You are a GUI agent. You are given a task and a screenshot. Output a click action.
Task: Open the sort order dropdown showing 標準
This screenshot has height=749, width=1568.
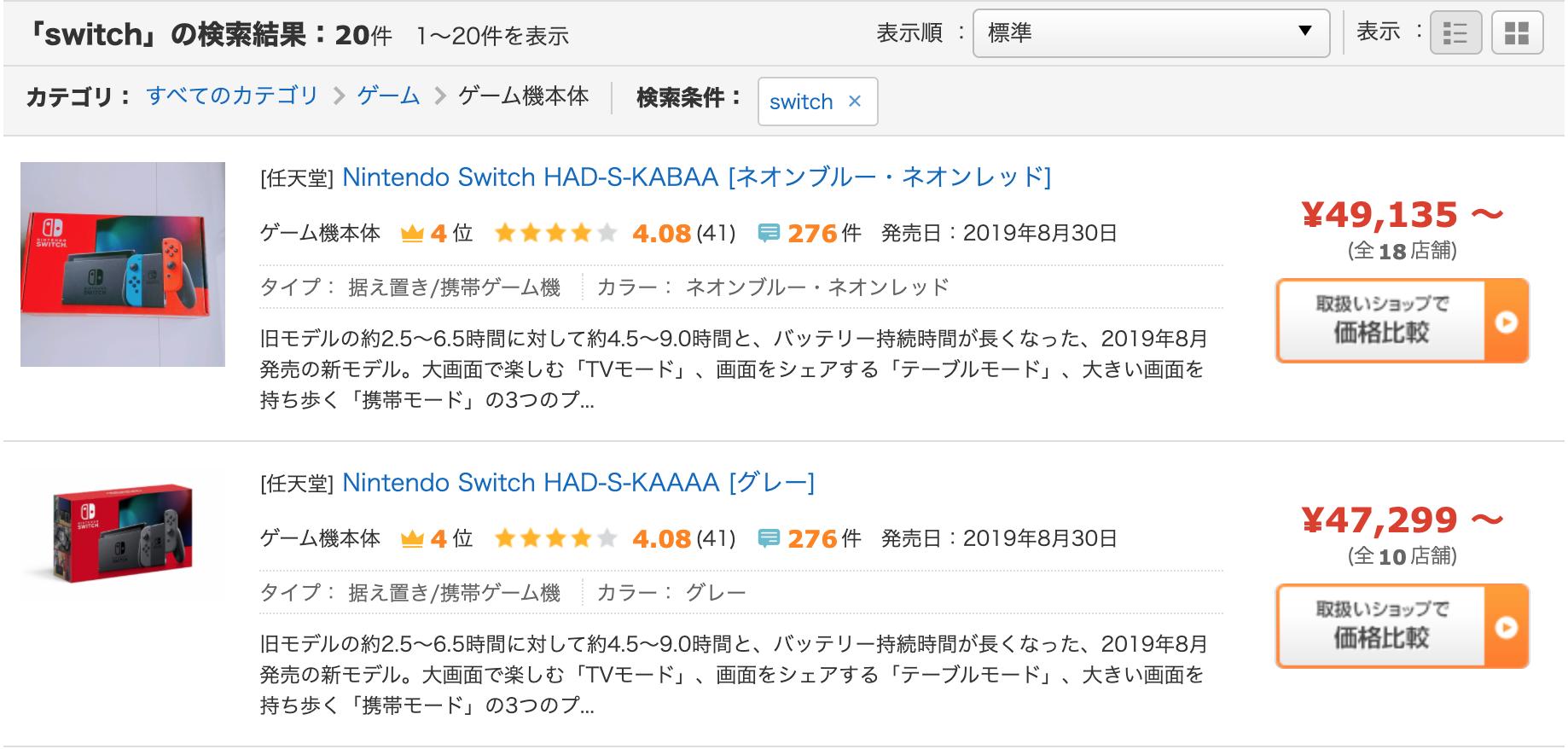point(1150,33)
